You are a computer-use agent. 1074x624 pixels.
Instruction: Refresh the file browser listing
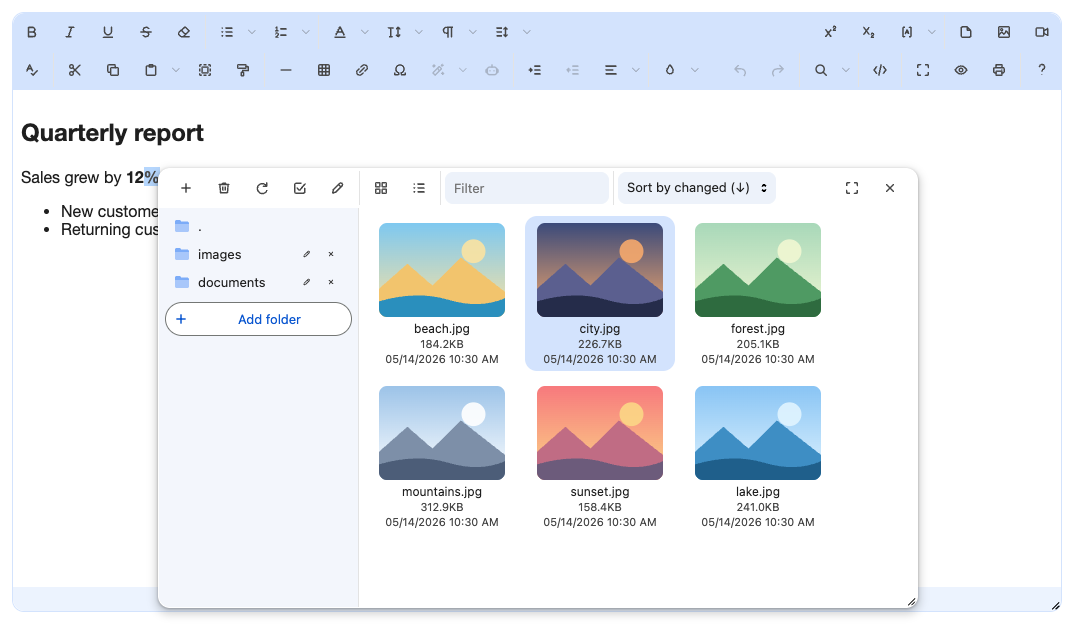262,188
